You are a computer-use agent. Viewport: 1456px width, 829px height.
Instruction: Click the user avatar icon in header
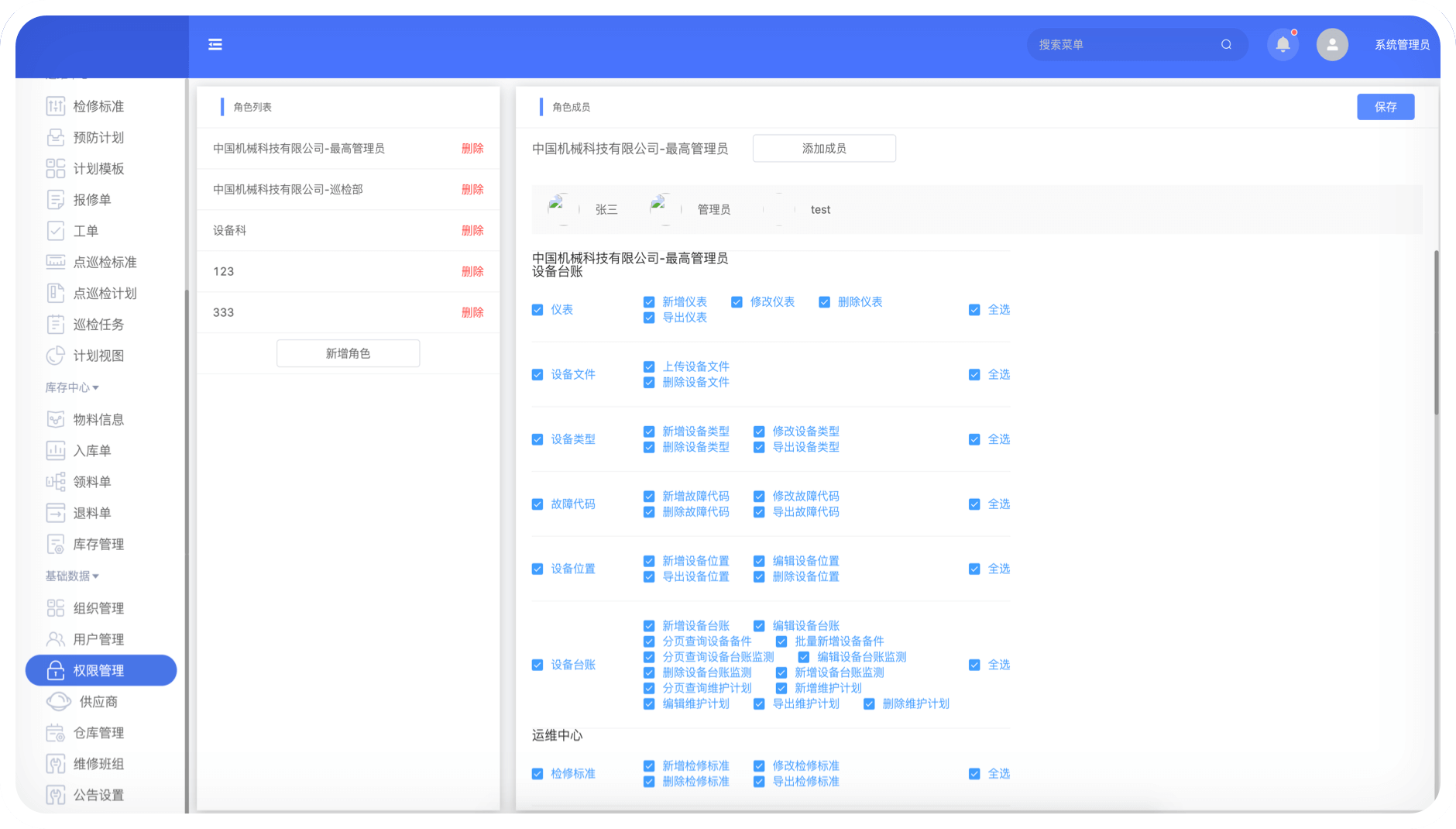[x=1332, y=45]
